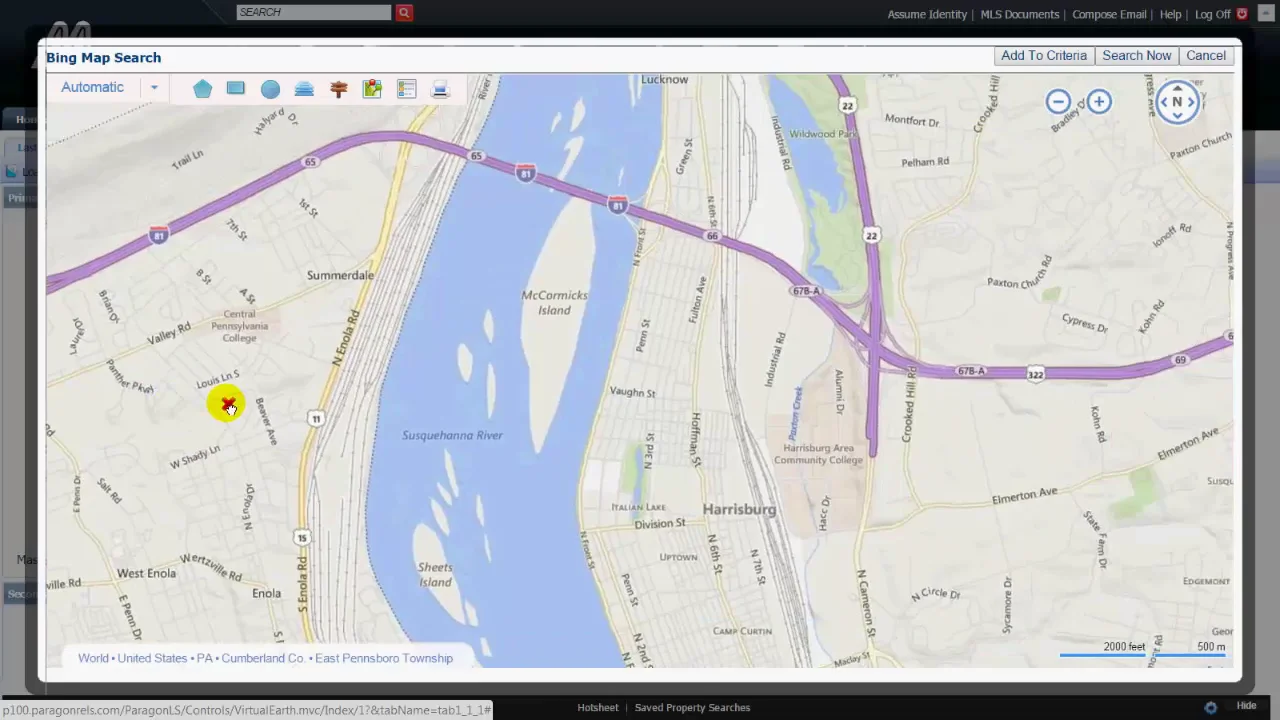Viewport: 1280px width, 720px height.
Task: Zoom in with the plus button
Action: coord(1099,101)
